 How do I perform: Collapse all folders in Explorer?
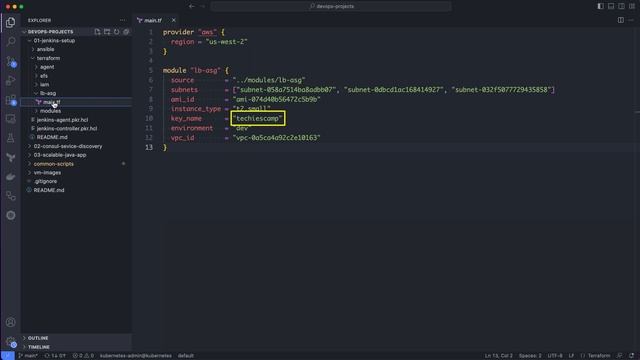pyautogui.click(x=126, y=32)
